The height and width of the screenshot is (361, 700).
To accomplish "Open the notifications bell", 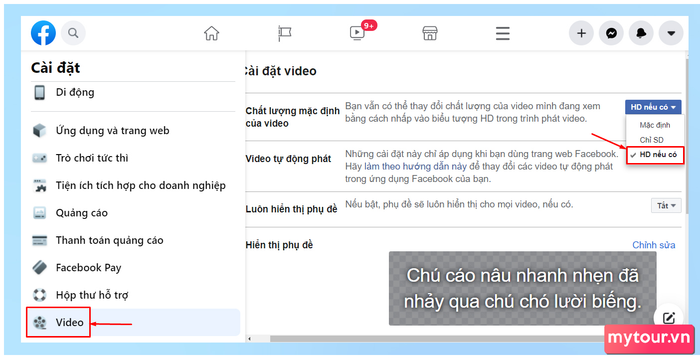I will [x=641, y=33].
